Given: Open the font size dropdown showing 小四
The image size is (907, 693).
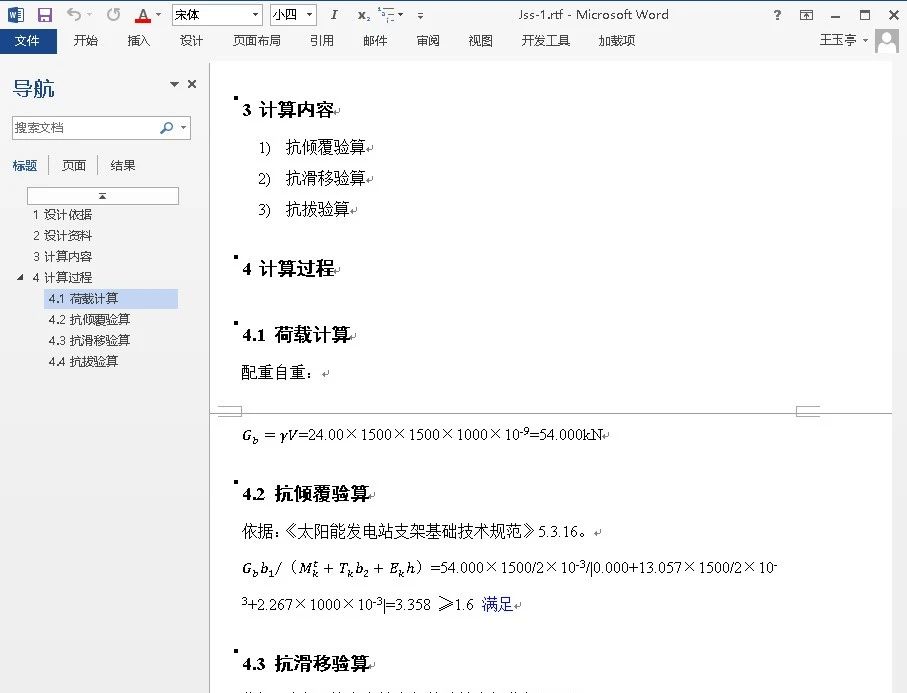Looking at the screenshot, I should point(293,15).
